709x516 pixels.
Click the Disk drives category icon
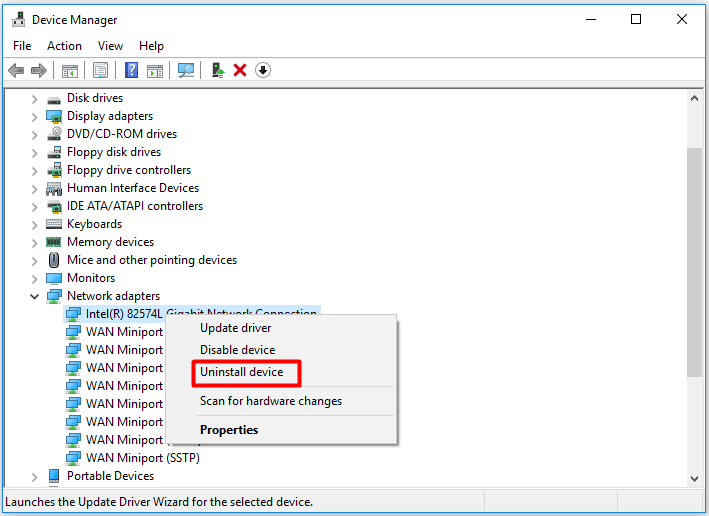coord(54,99)
